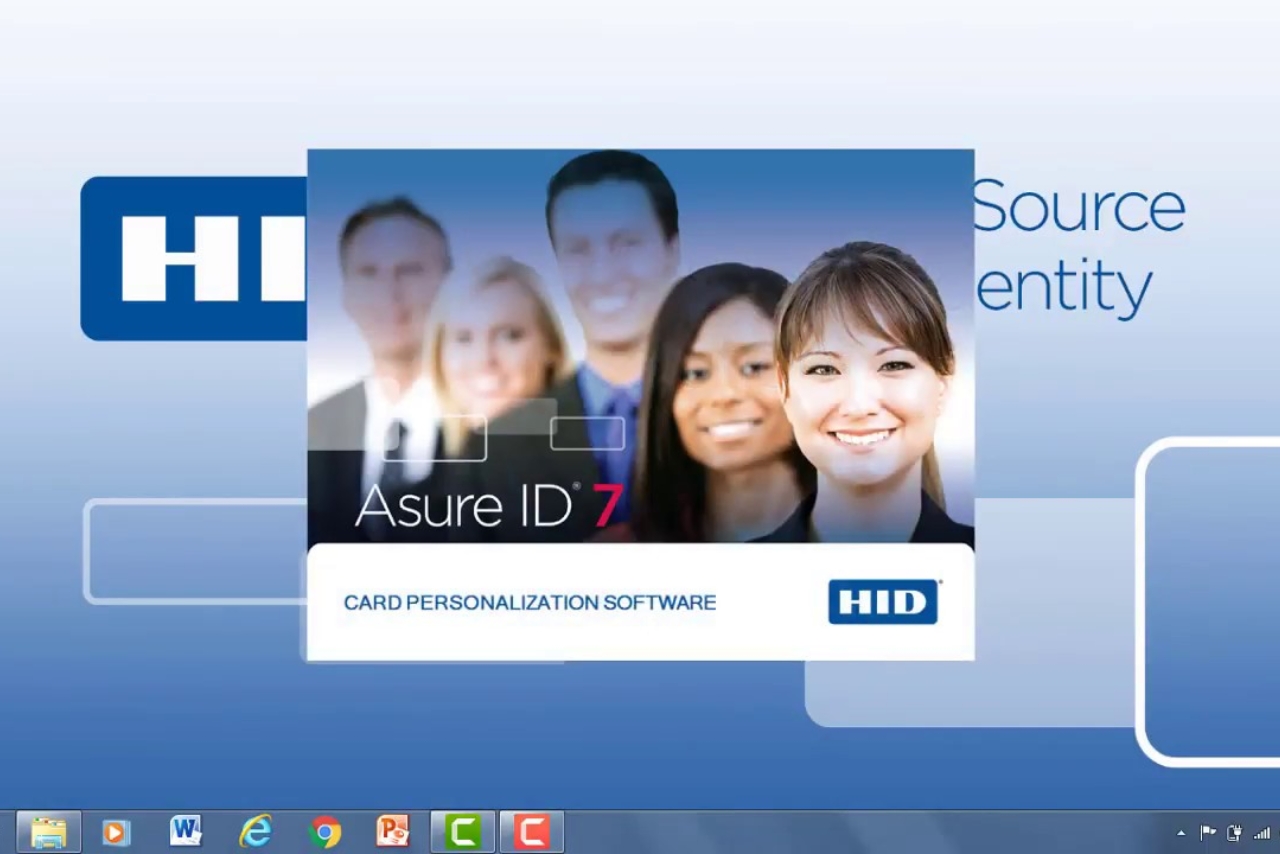Launch Internet Explorer from the taskbar

[256, 832]
